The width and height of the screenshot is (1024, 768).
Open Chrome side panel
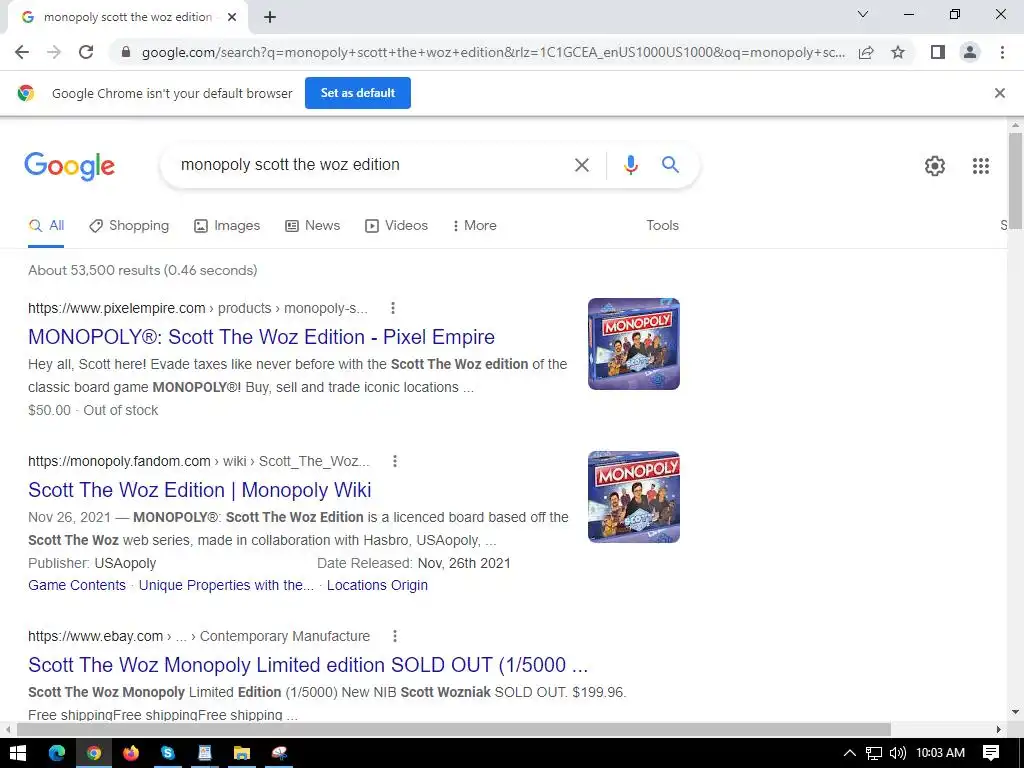point(938,52)
